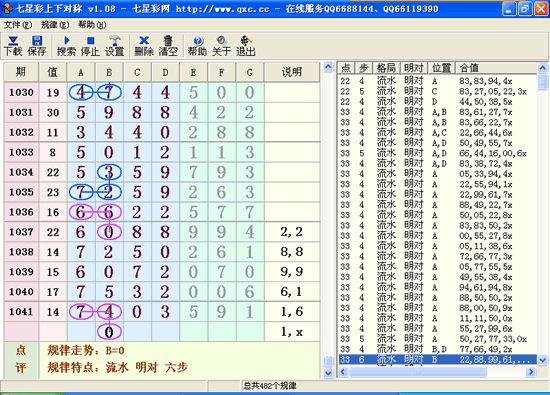
Task: Click the 期 column header
Action: click(21, 72)
